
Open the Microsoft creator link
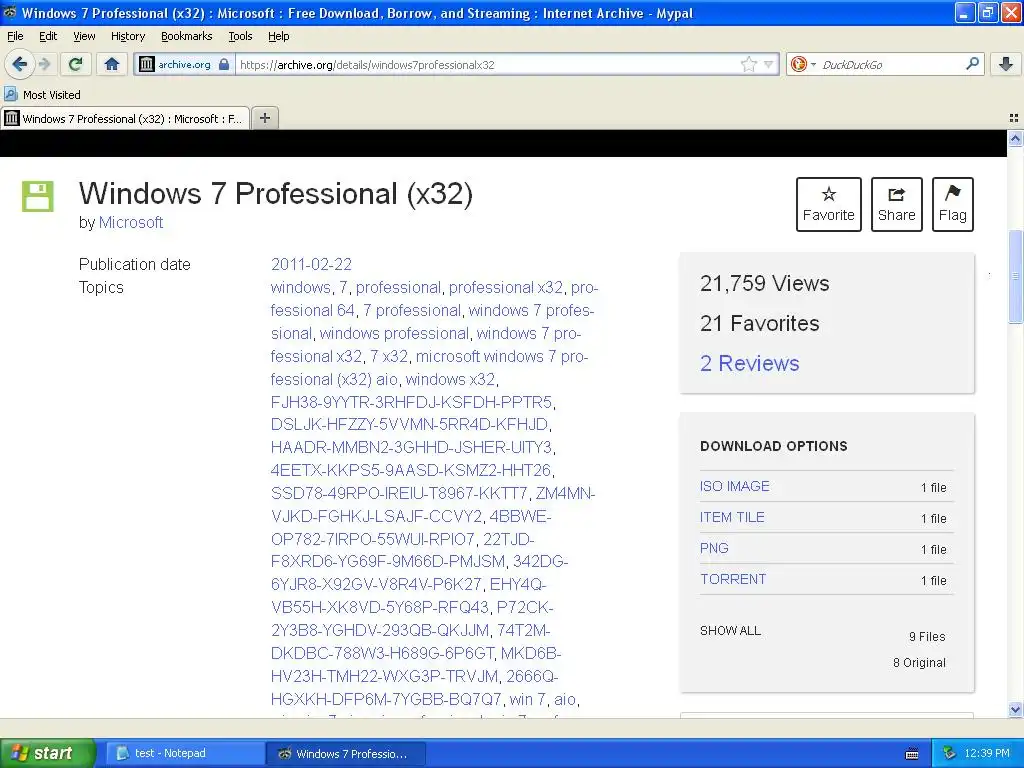(x=131, y=223)
